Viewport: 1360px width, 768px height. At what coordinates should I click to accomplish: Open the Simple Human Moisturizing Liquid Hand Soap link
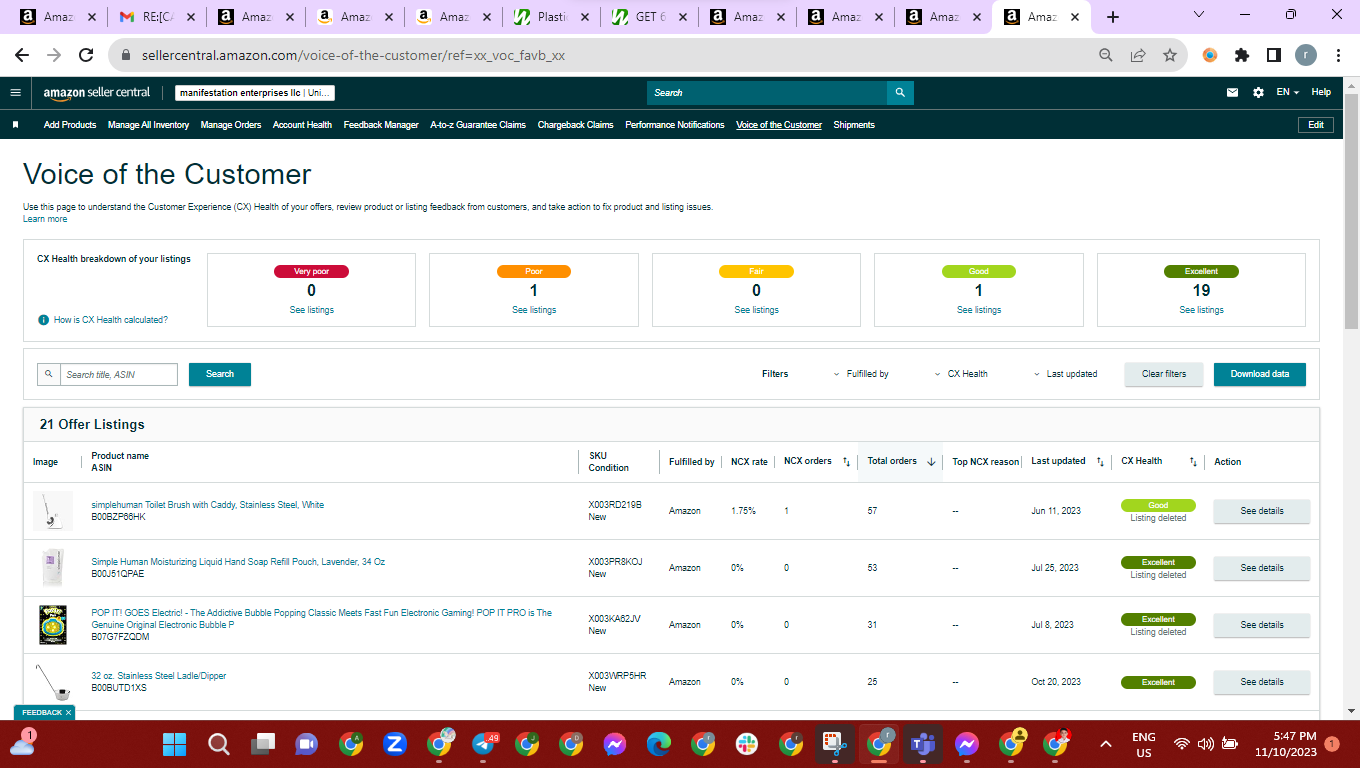238,562
